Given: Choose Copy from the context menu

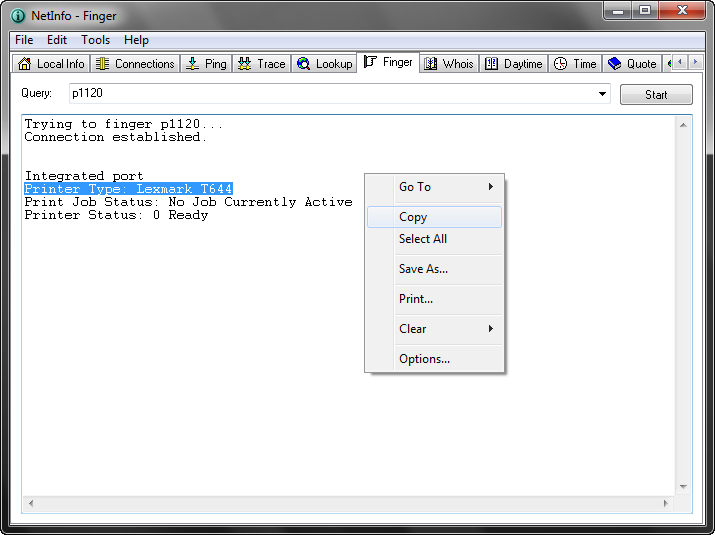Looking at the screenshot, I should 413,217.
